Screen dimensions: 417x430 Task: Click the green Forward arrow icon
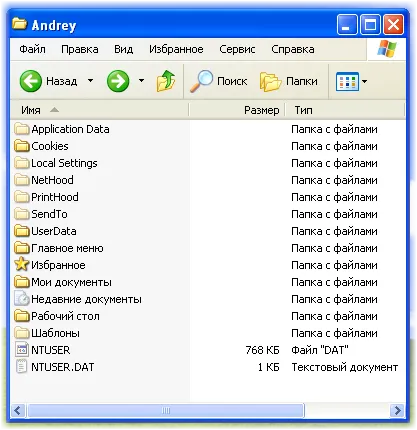tap(118, 81)
